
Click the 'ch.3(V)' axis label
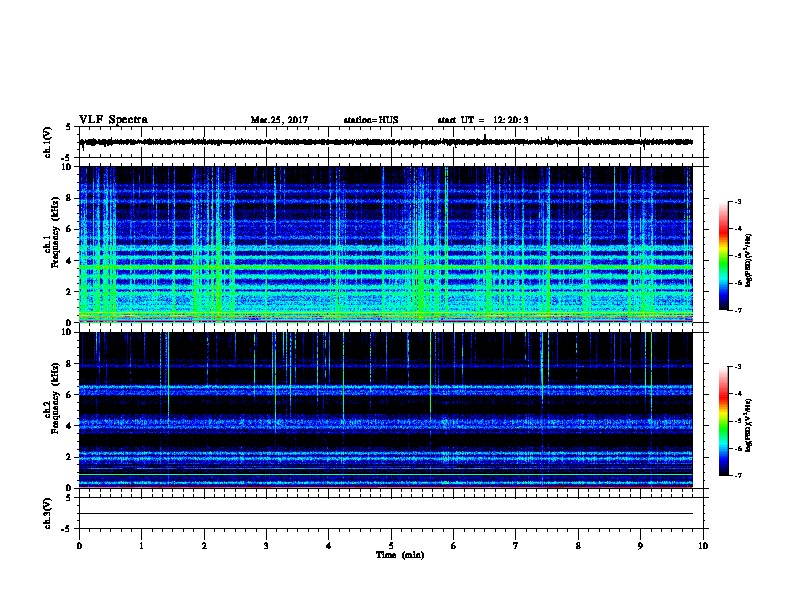click(x=48, y=513)
